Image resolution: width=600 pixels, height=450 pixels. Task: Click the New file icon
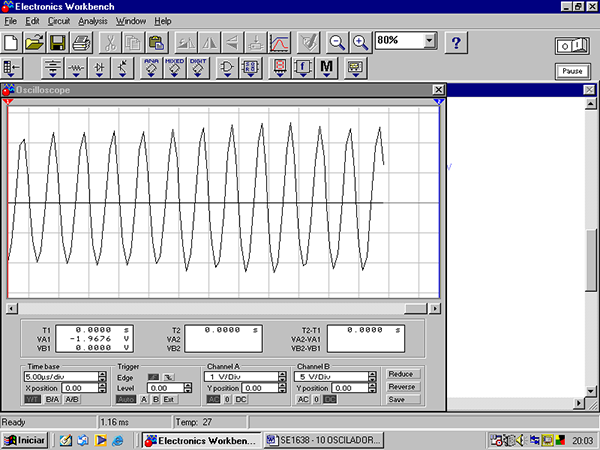[x=11, y=42]
